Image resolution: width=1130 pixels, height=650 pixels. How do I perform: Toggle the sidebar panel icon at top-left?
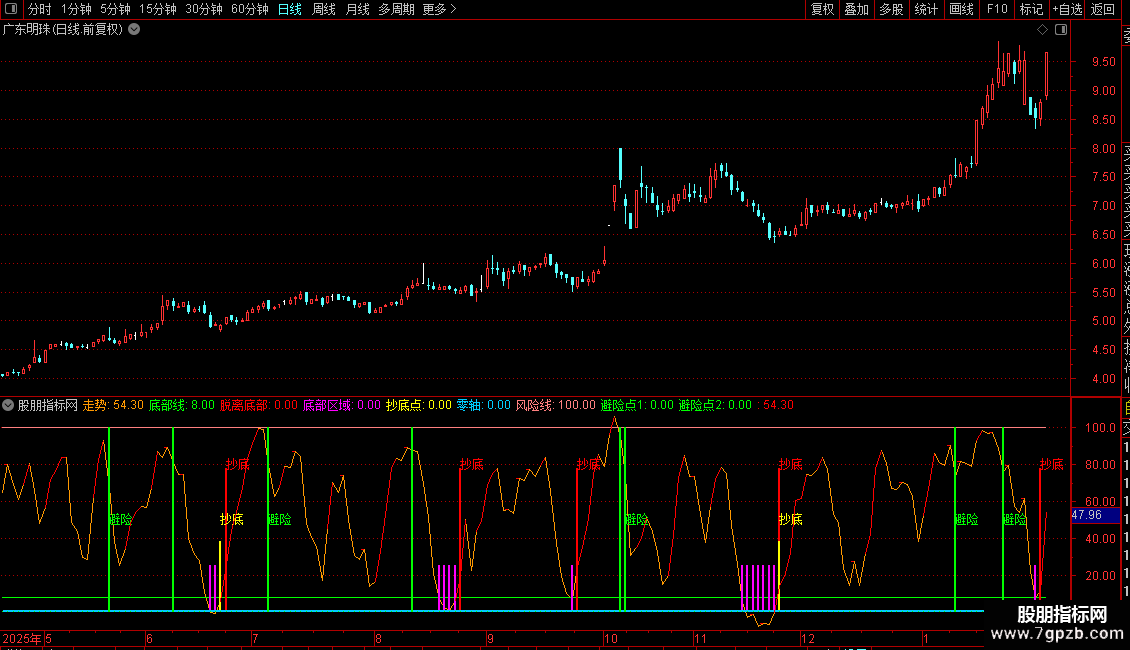click(x=11, y=9)
